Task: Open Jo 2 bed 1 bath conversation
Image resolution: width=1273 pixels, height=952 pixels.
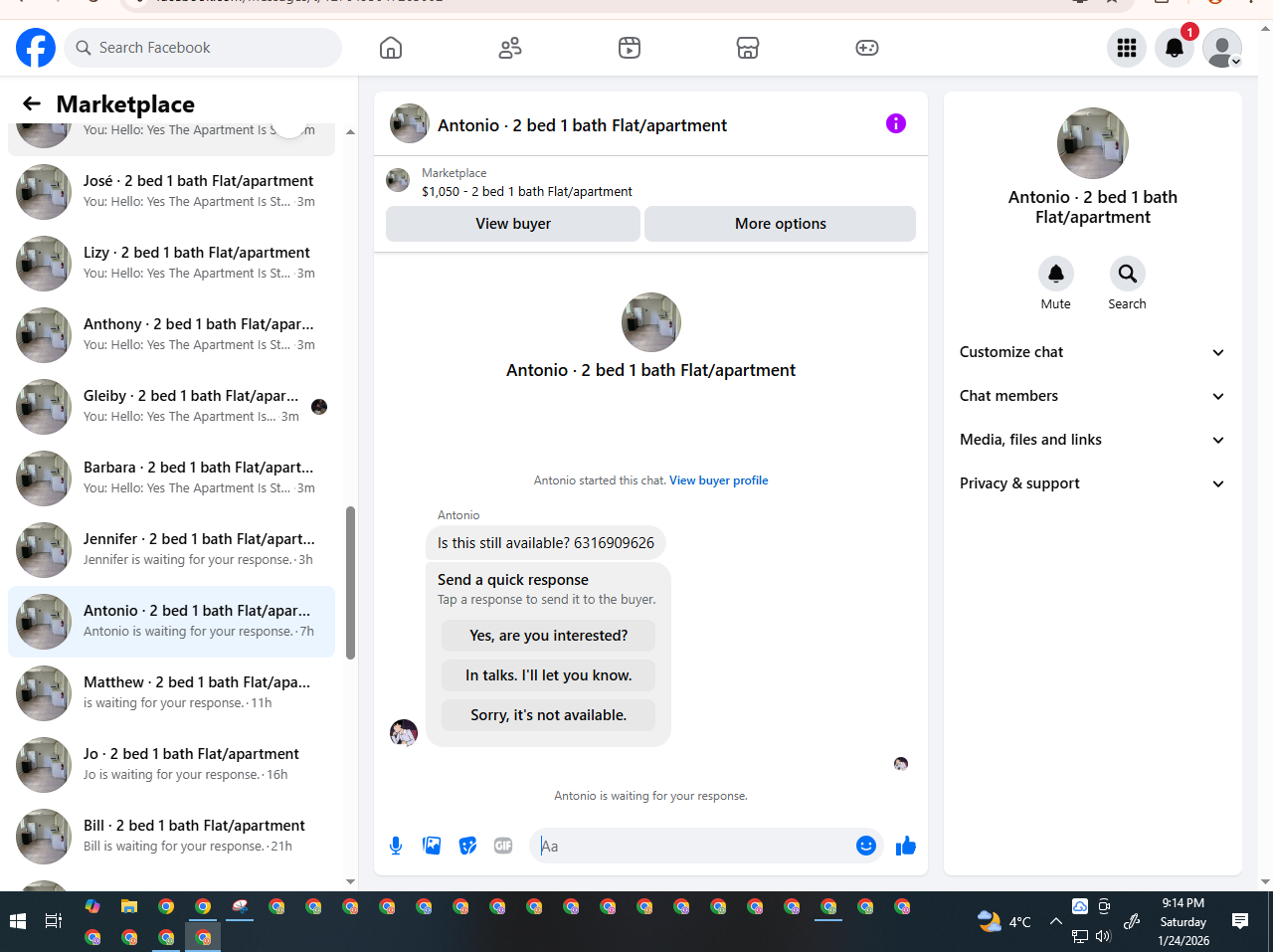Action: (171, 764)
